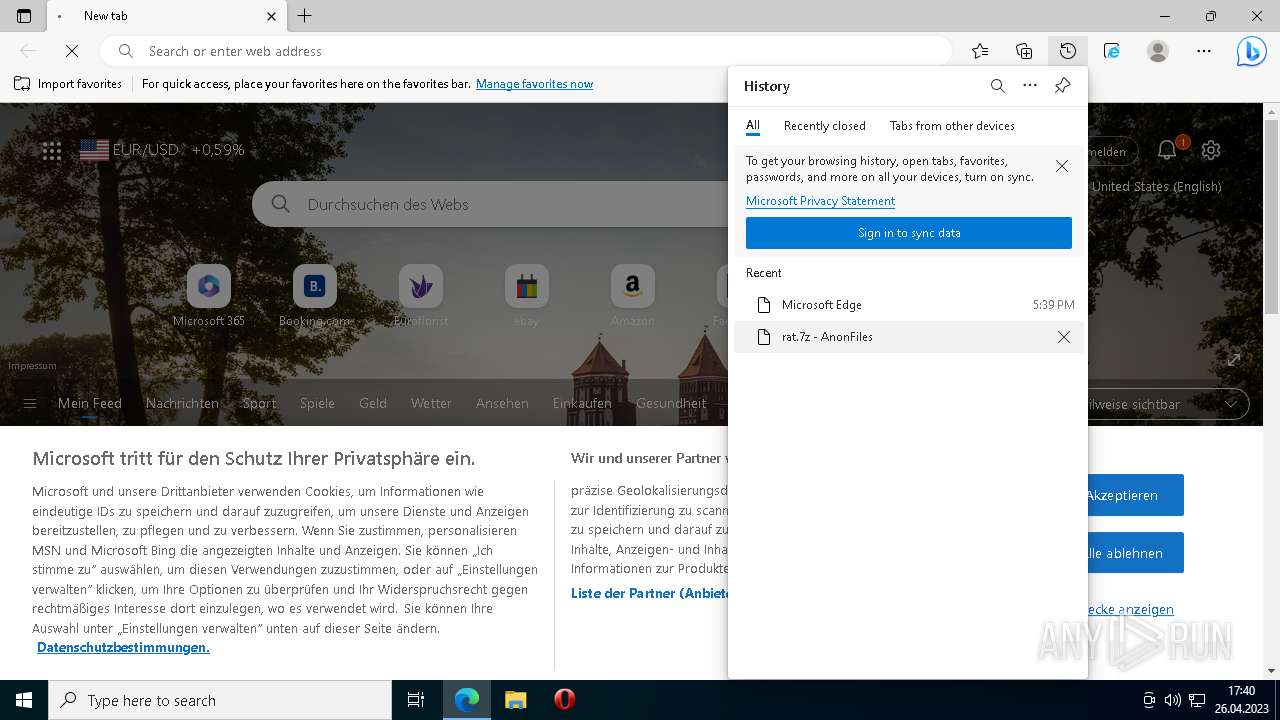The image size is (1280, 720).
Task: Select the Einkaufen feed tab
Action: (x=582, y=404)
